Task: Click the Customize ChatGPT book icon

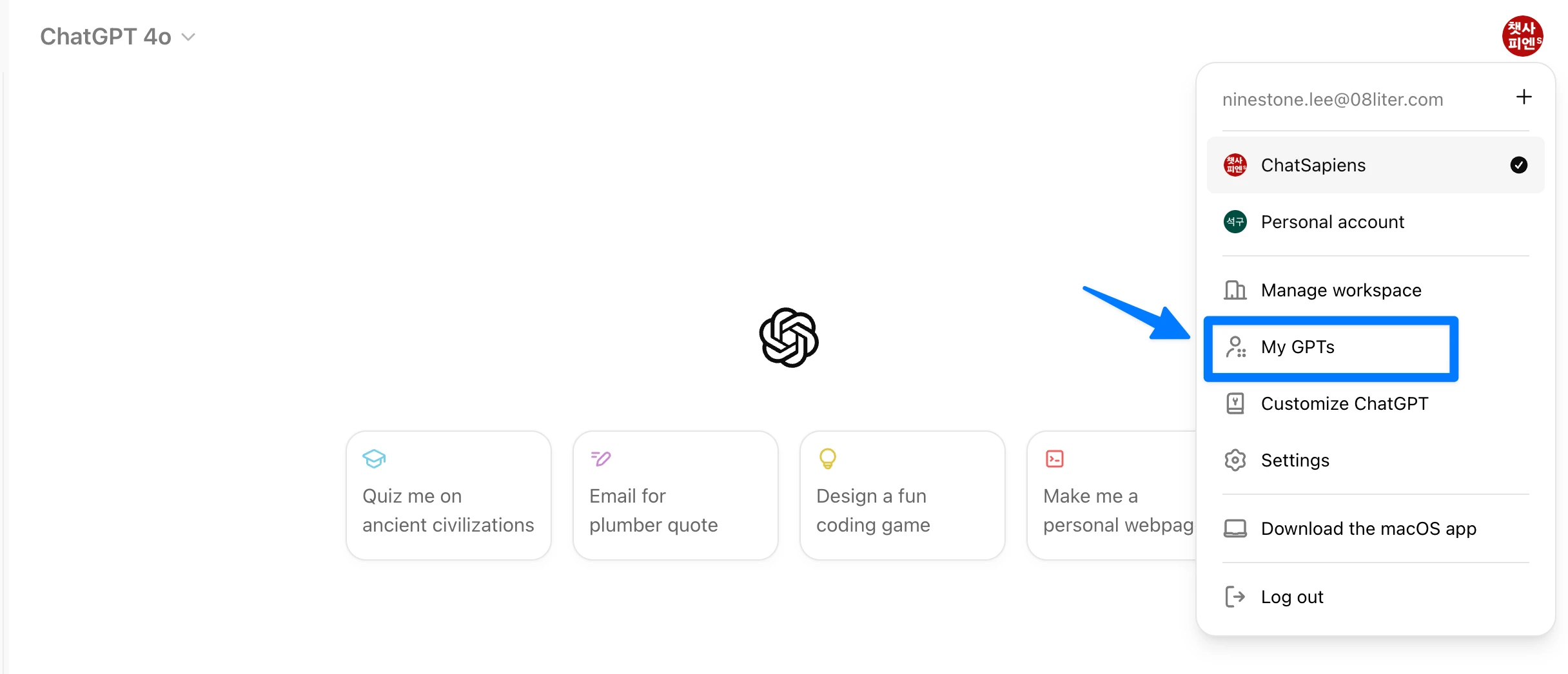Action: 1235,403
